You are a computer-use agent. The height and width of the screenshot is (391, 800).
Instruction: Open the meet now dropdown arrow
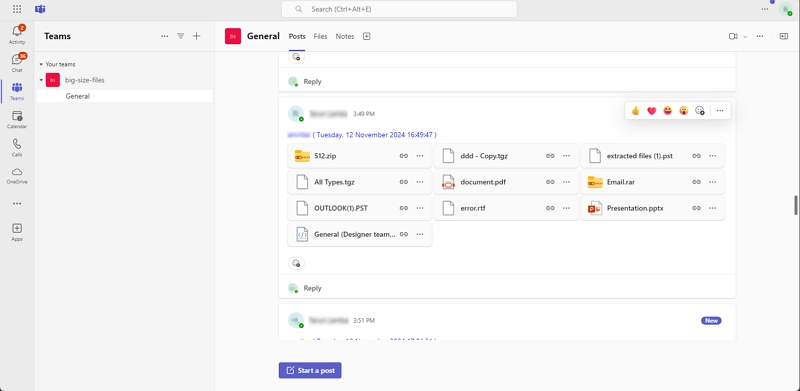pos(745,37)
